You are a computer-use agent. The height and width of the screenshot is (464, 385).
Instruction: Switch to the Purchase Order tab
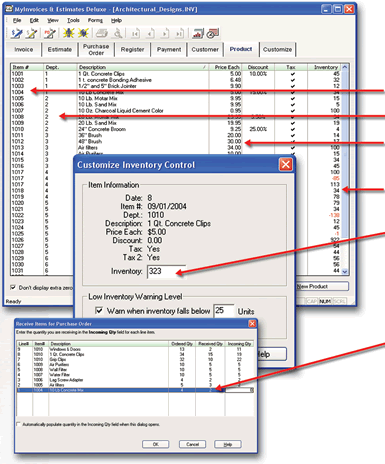[96, 49]
